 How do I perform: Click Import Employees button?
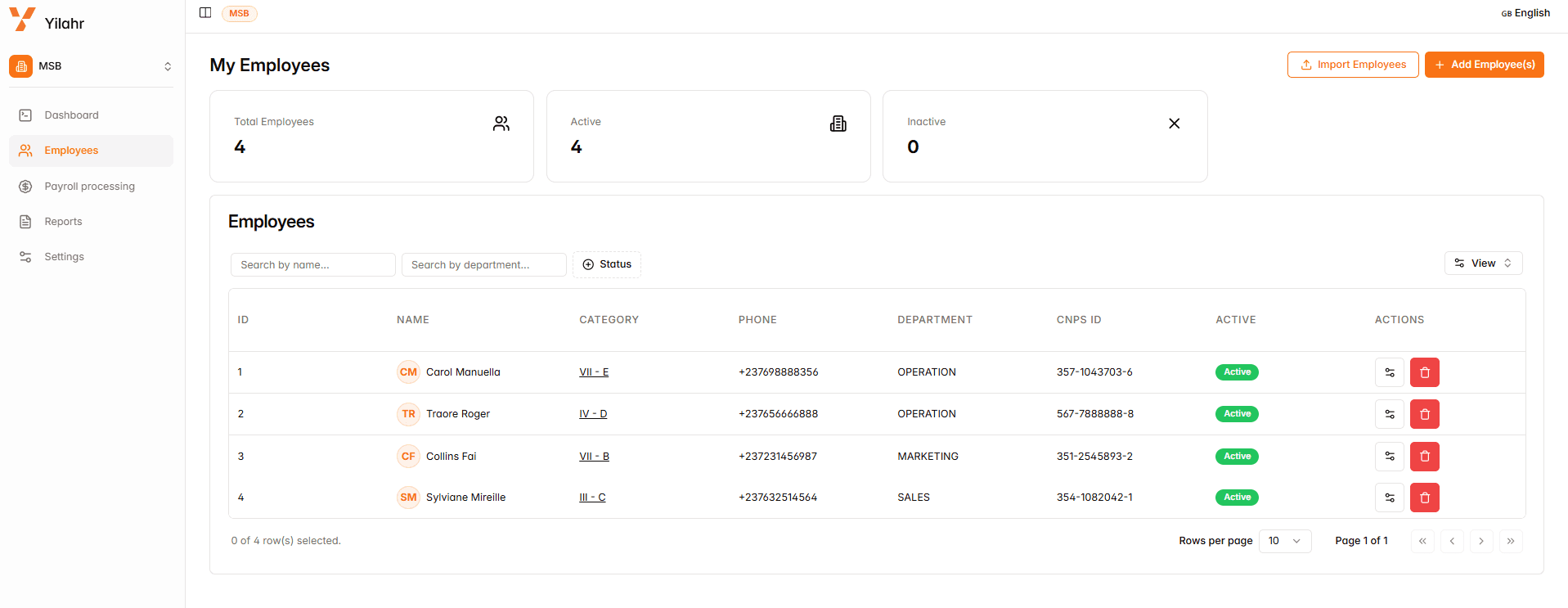coord(1353,65)
